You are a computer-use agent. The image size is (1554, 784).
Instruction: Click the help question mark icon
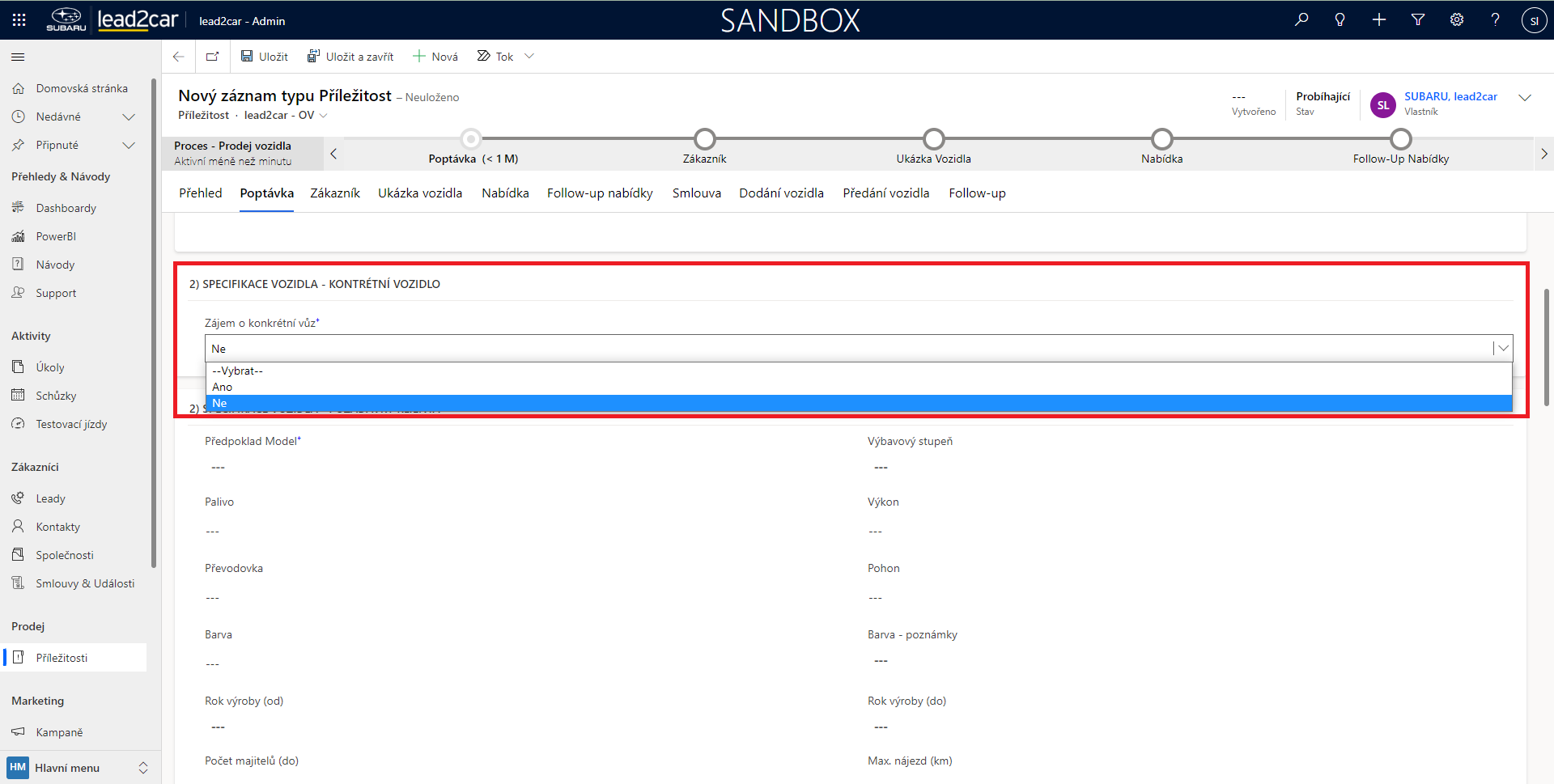point(1495,20)
